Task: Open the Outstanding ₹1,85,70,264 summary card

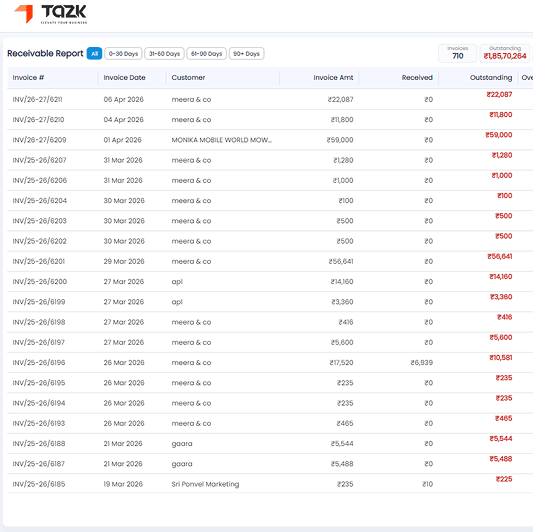Action: click(x=505, y=53)
